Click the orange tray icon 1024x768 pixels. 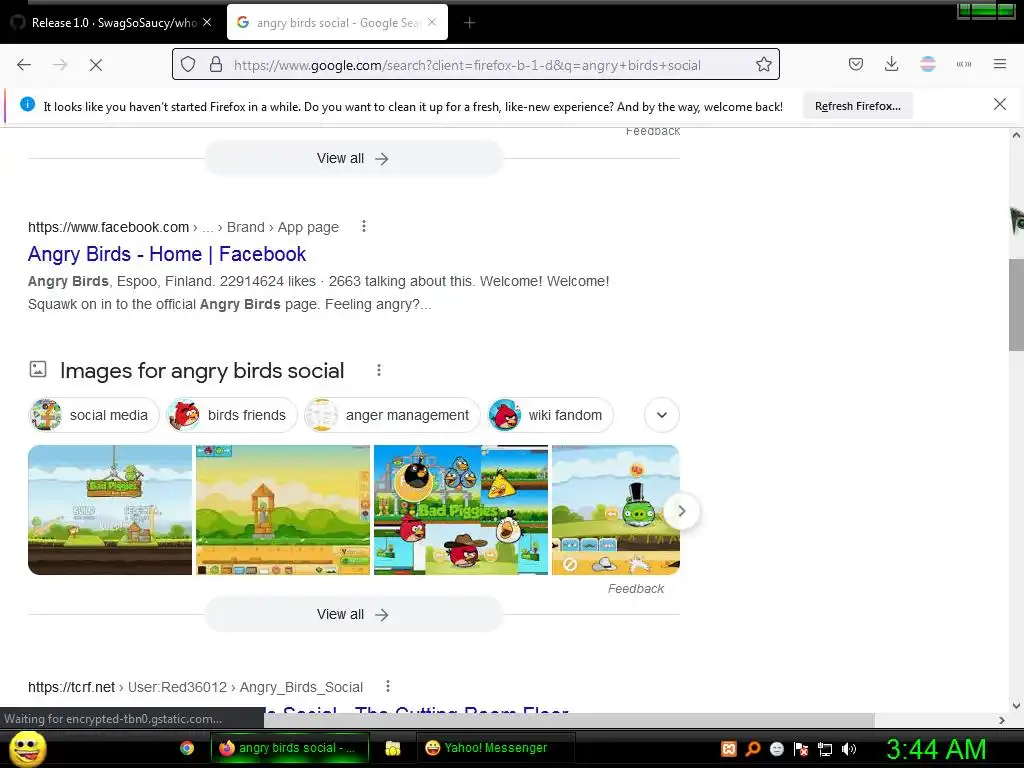point(729,749)
